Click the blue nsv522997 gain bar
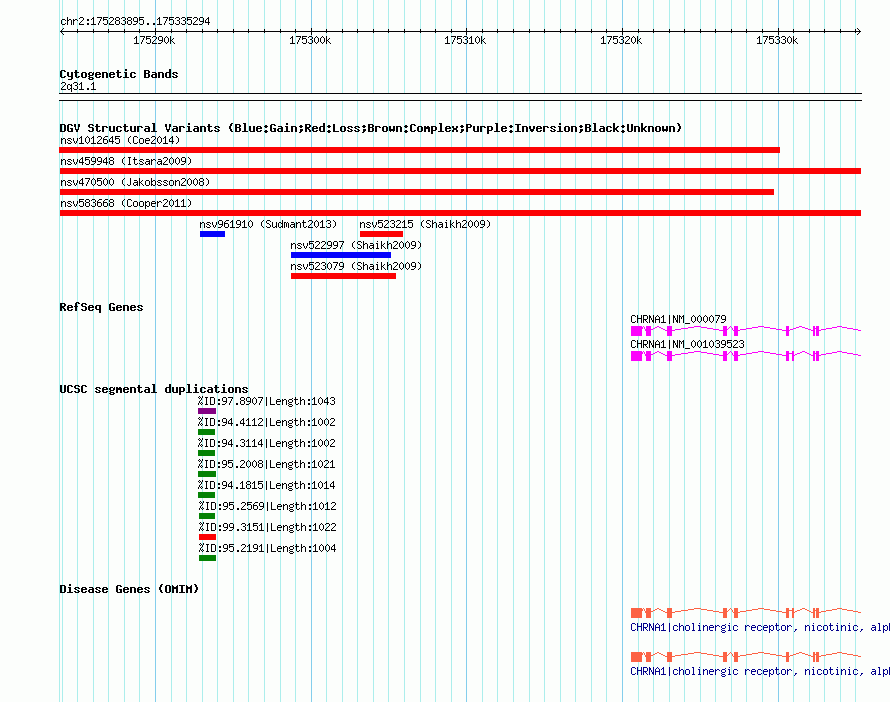This screenshot has width=890, height=702. tap(341, 255)
